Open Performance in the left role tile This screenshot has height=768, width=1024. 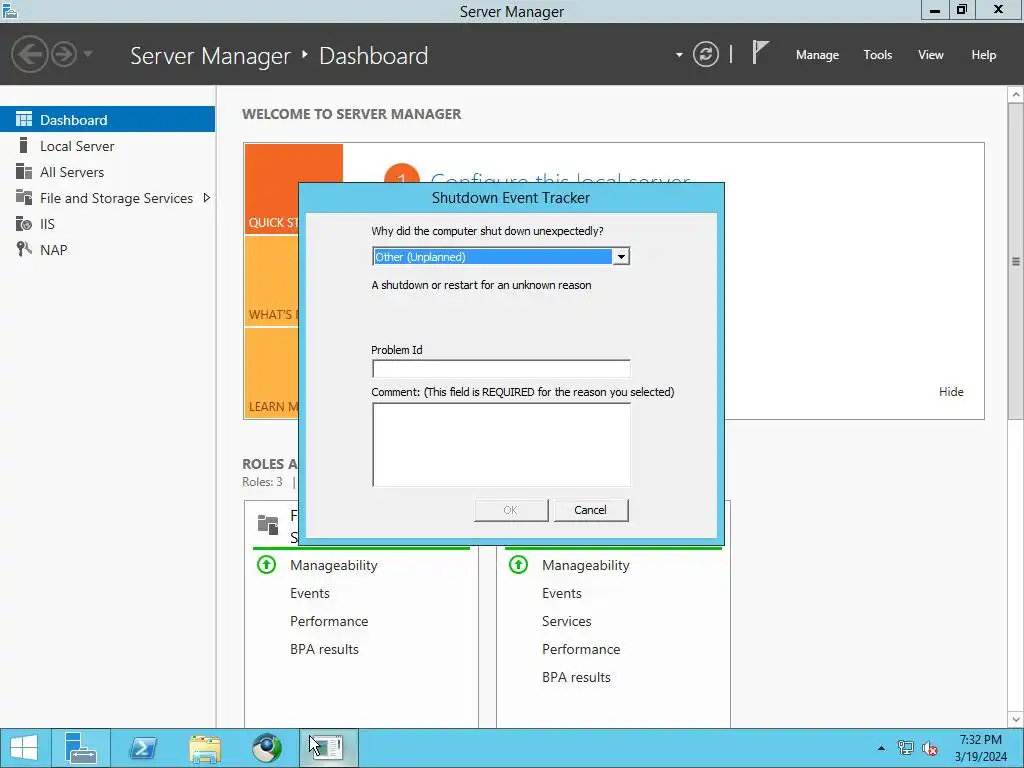tap(329, 621)
